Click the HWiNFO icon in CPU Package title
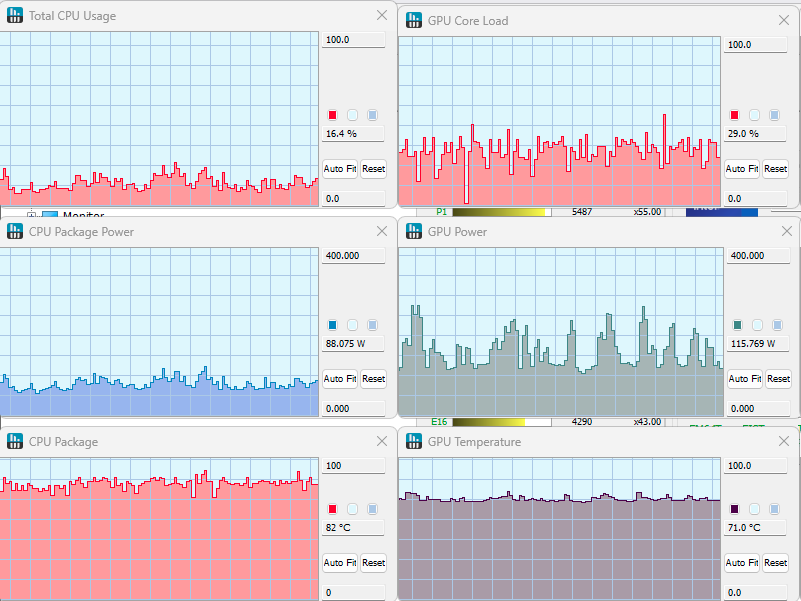This screenshot has width=801, height=601. (15, 442)
